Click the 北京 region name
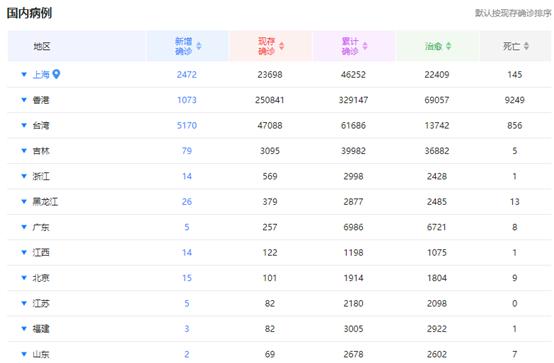The image size is (554, 363). point(41,278)
